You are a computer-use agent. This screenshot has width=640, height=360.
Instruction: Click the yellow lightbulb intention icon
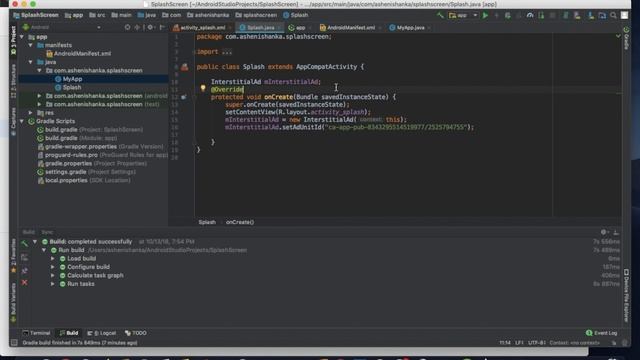click(203, 88)
